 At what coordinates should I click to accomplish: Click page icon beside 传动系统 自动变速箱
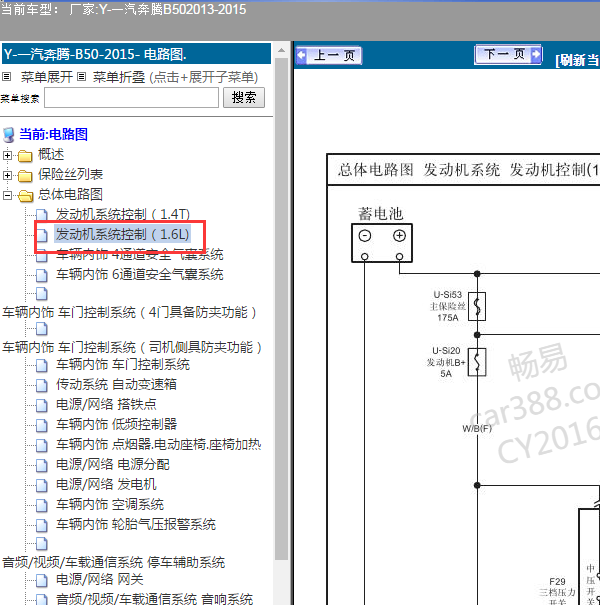42,385
